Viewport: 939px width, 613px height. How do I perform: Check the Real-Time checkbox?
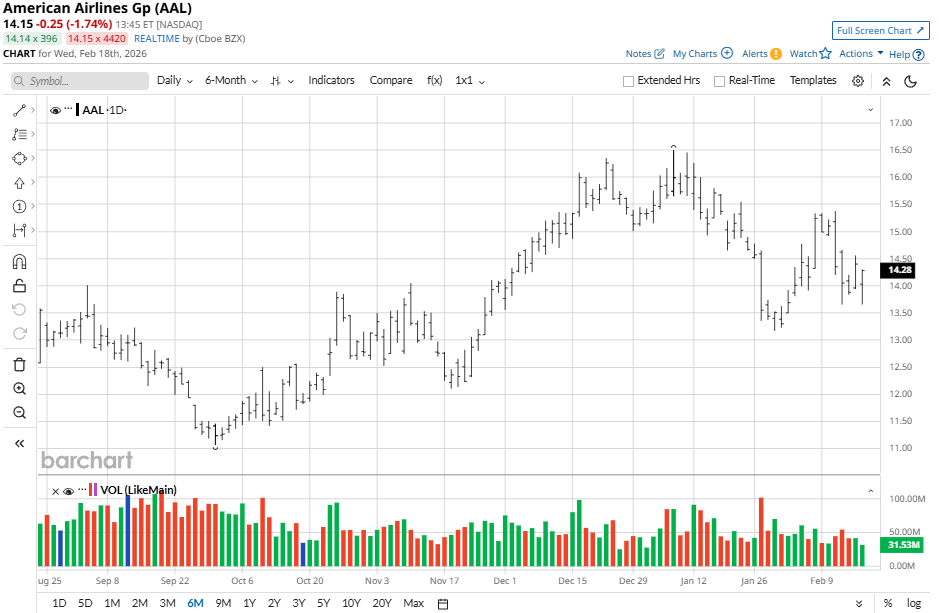(x=719, y=81)
